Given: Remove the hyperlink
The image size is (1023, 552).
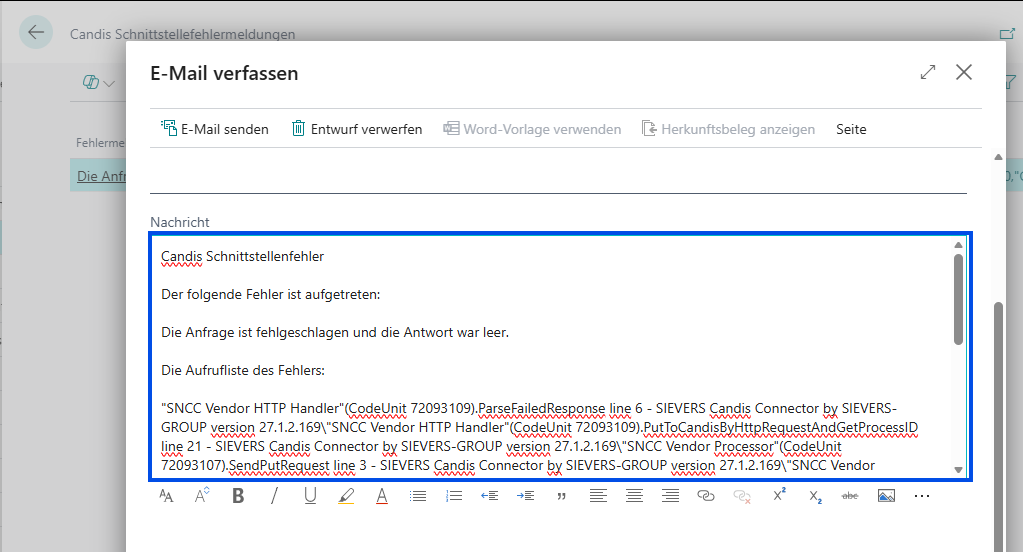Looking at the screenshot, I should [742, 497].
